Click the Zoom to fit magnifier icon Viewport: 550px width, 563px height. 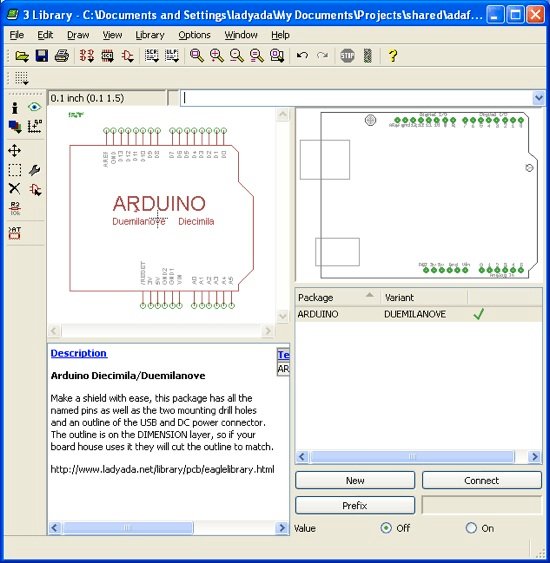196,56
